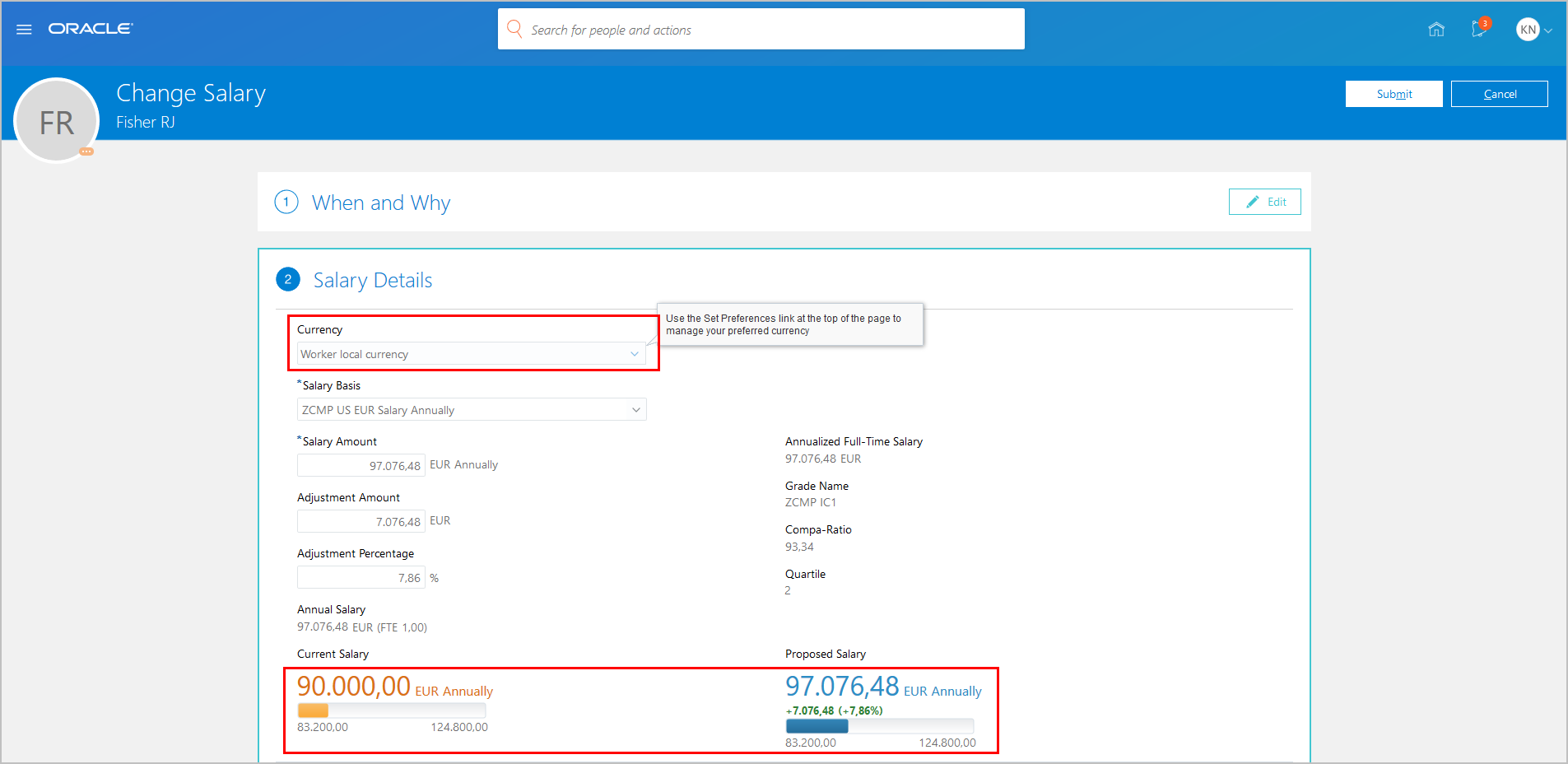Click the Adjustment Percentage input field
This screenshot has height=764, width=1568.
click(361, 577)
